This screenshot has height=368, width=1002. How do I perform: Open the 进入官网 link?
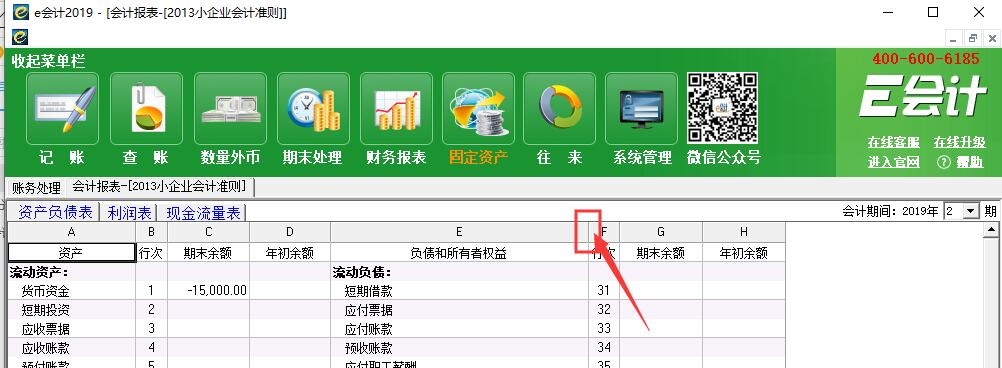coord(893,162)
